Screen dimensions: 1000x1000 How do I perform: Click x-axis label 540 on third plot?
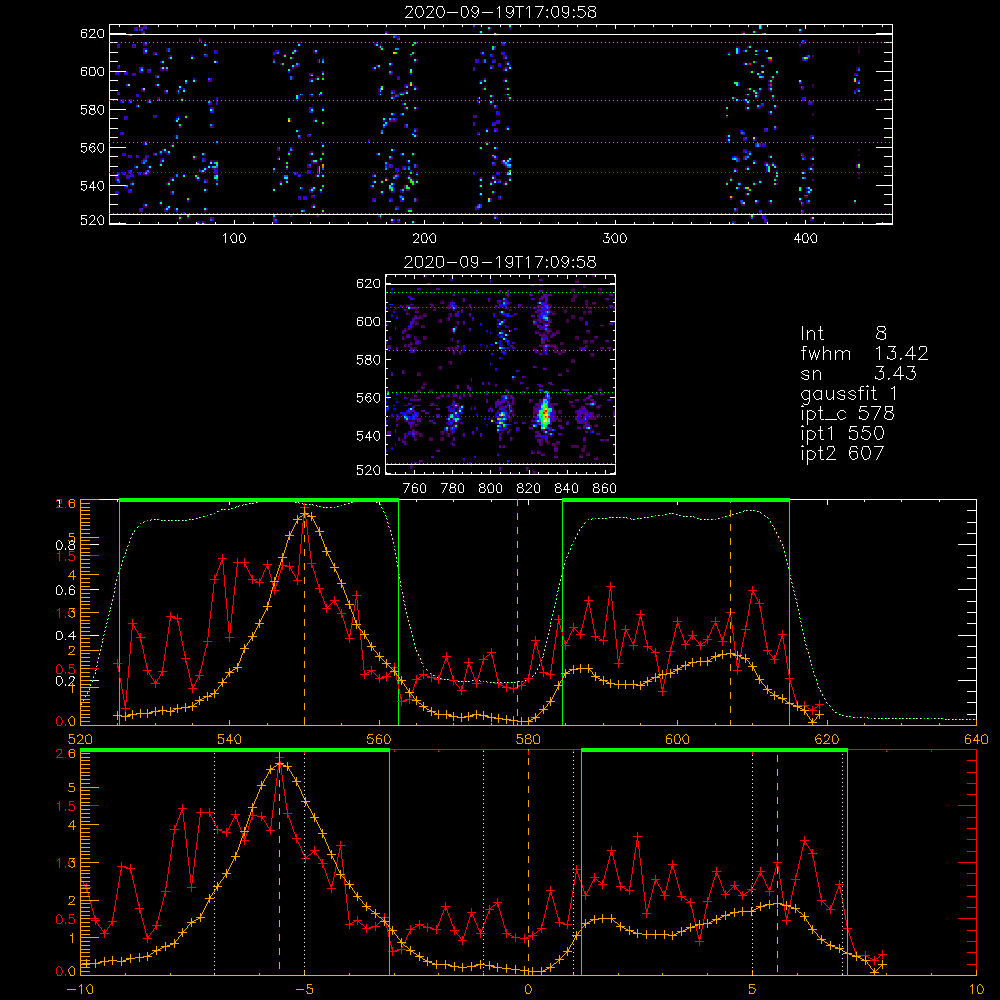(230, 739)
